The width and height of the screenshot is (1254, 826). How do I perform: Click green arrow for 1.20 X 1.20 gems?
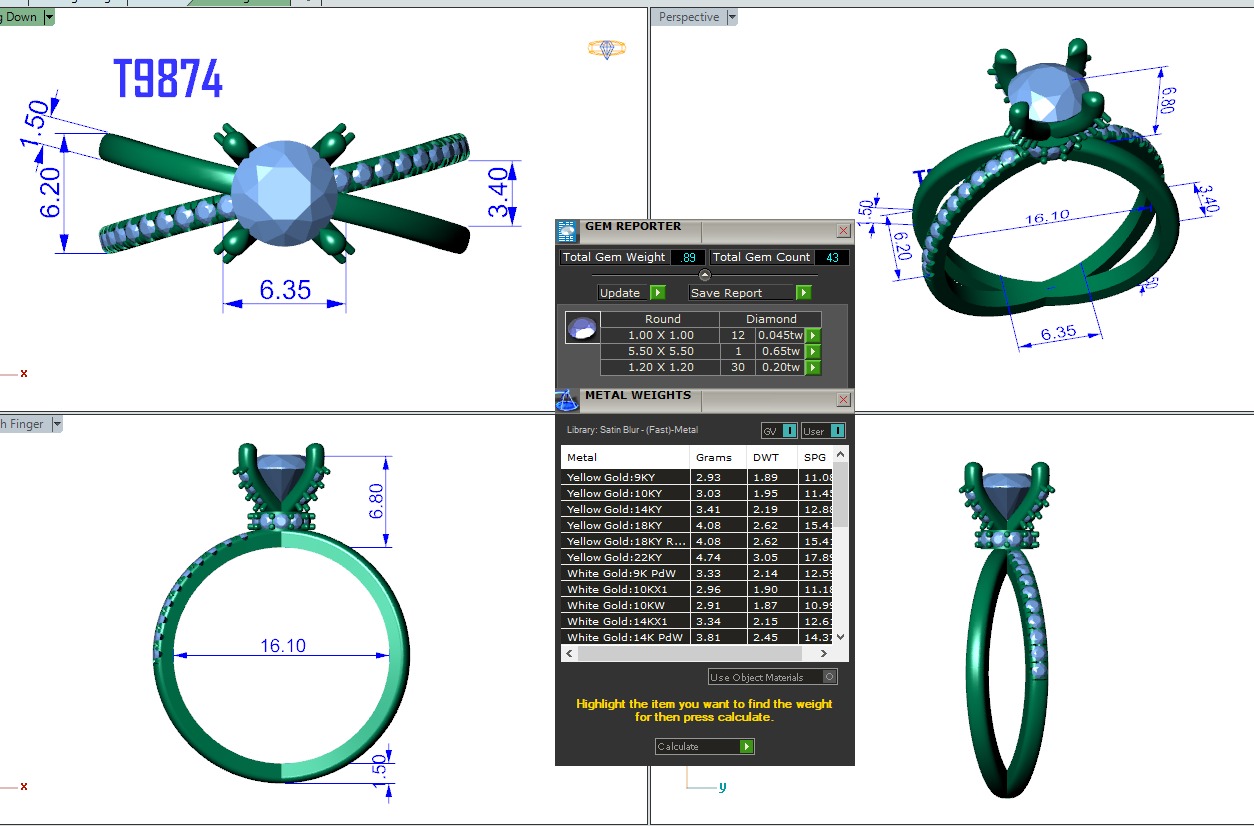(813, 368)
